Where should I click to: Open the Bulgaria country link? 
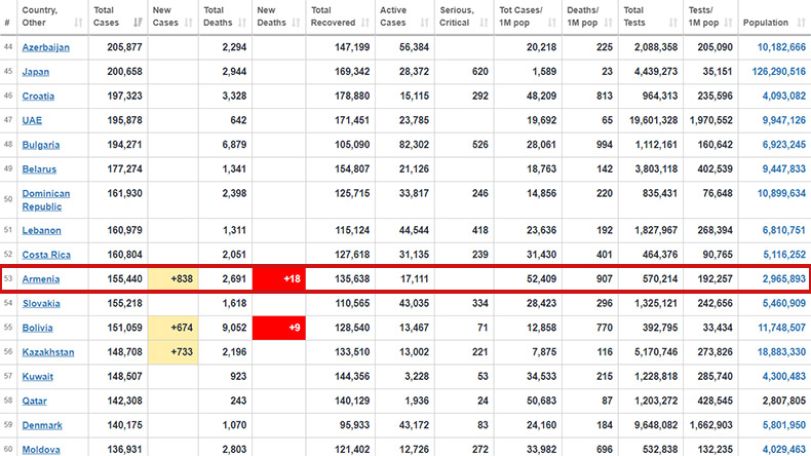[41, 145]
